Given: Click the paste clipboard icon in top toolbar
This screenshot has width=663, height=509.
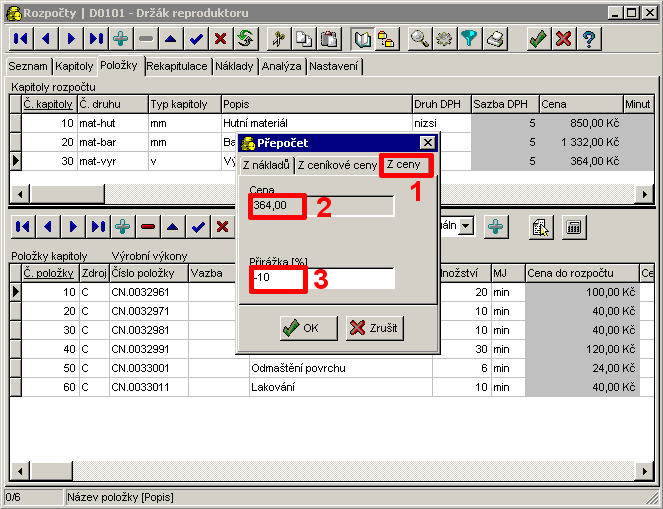Looking at the screenshot, I should [327, 39].
